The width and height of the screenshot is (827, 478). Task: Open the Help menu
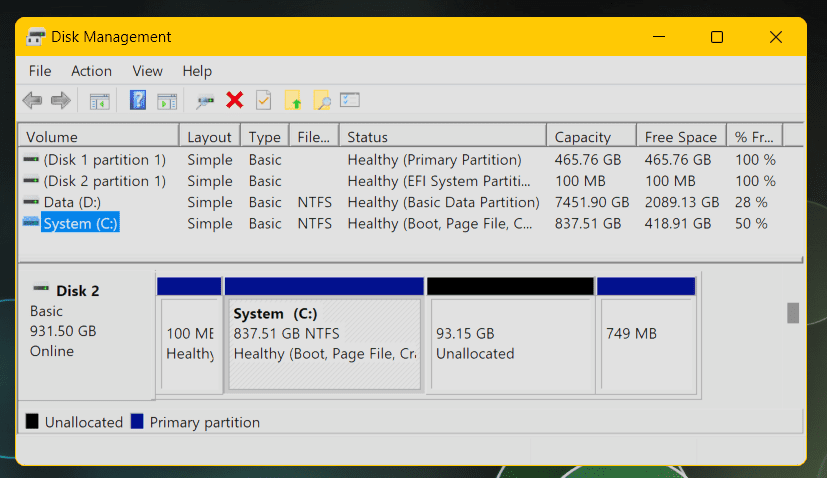point(197,71)
